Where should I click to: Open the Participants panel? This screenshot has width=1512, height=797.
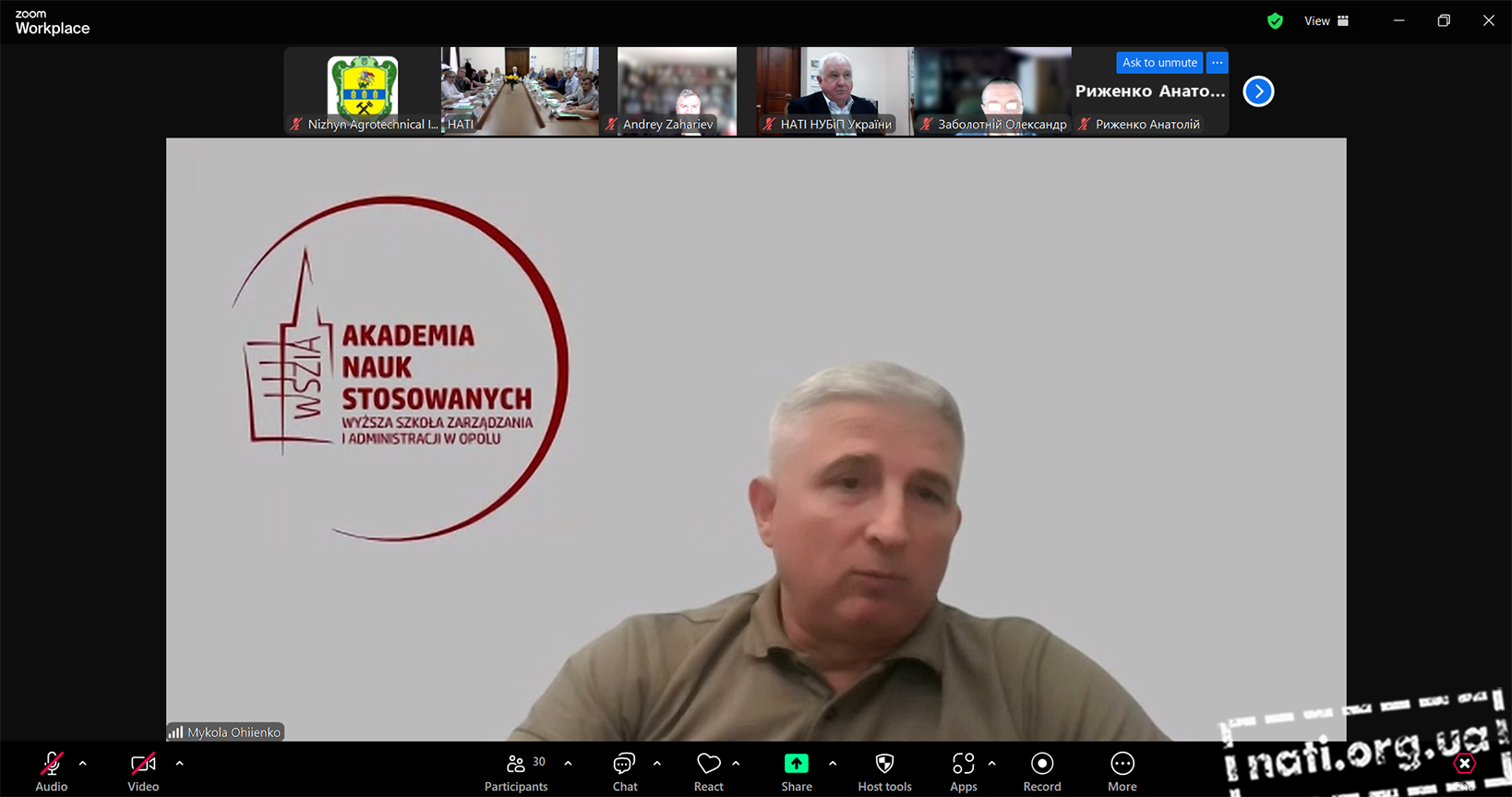point(516,771)
